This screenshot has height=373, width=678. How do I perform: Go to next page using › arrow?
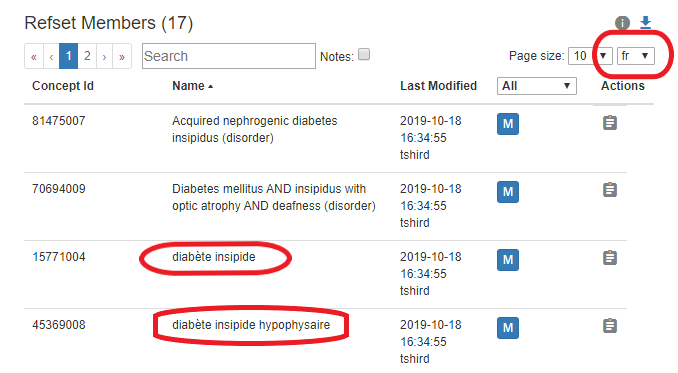[104, 56]
